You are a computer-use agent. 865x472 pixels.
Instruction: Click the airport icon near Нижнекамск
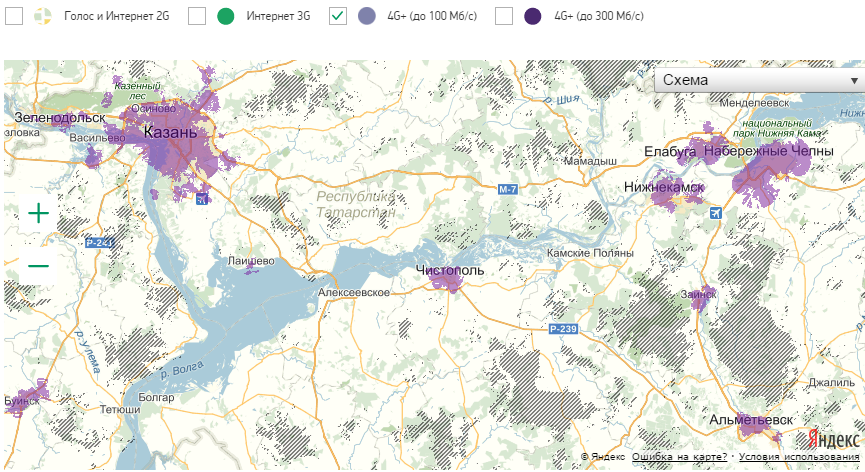(716, 212)
